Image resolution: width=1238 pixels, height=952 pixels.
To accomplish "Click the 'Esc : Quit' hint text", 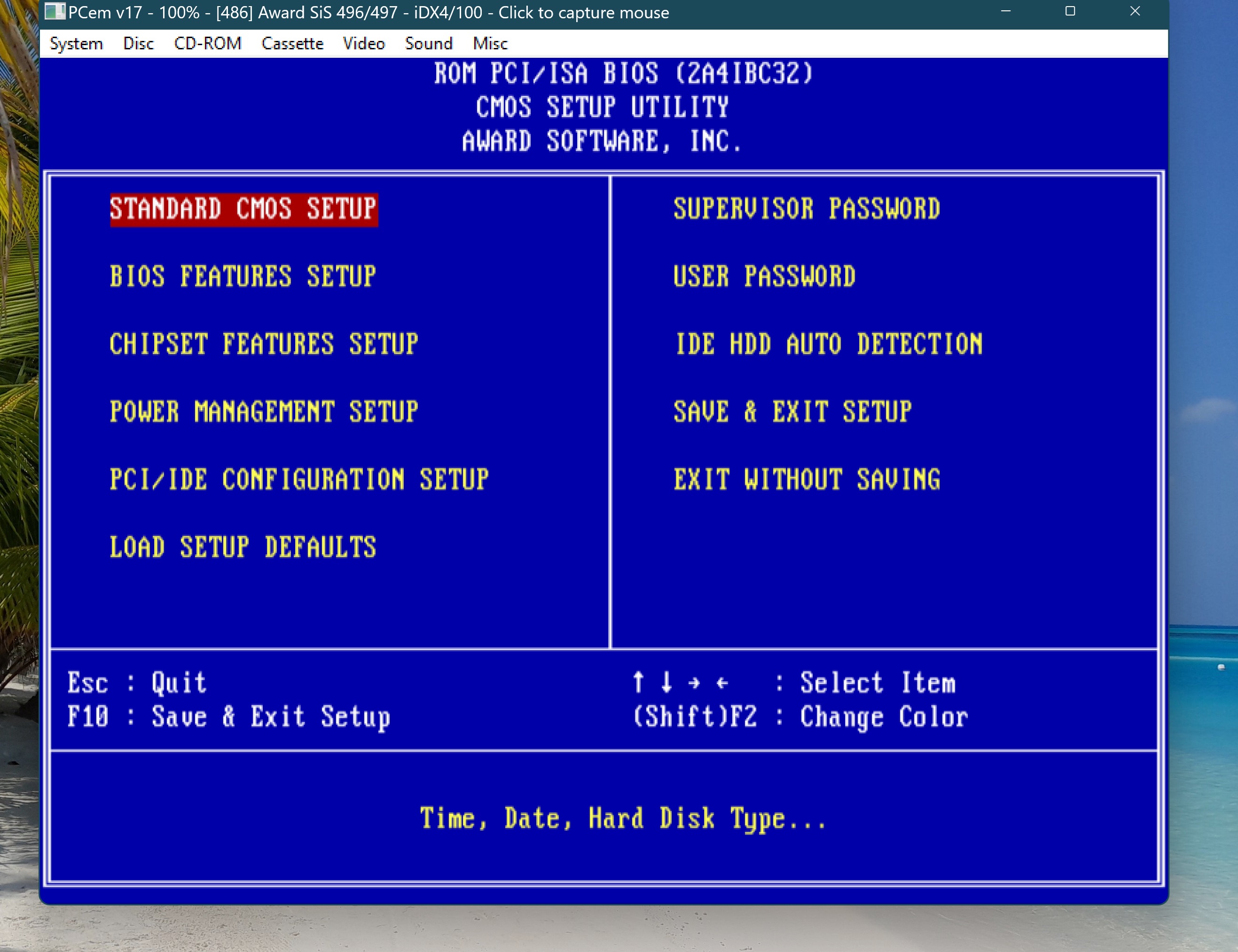I will pos(137,683).
